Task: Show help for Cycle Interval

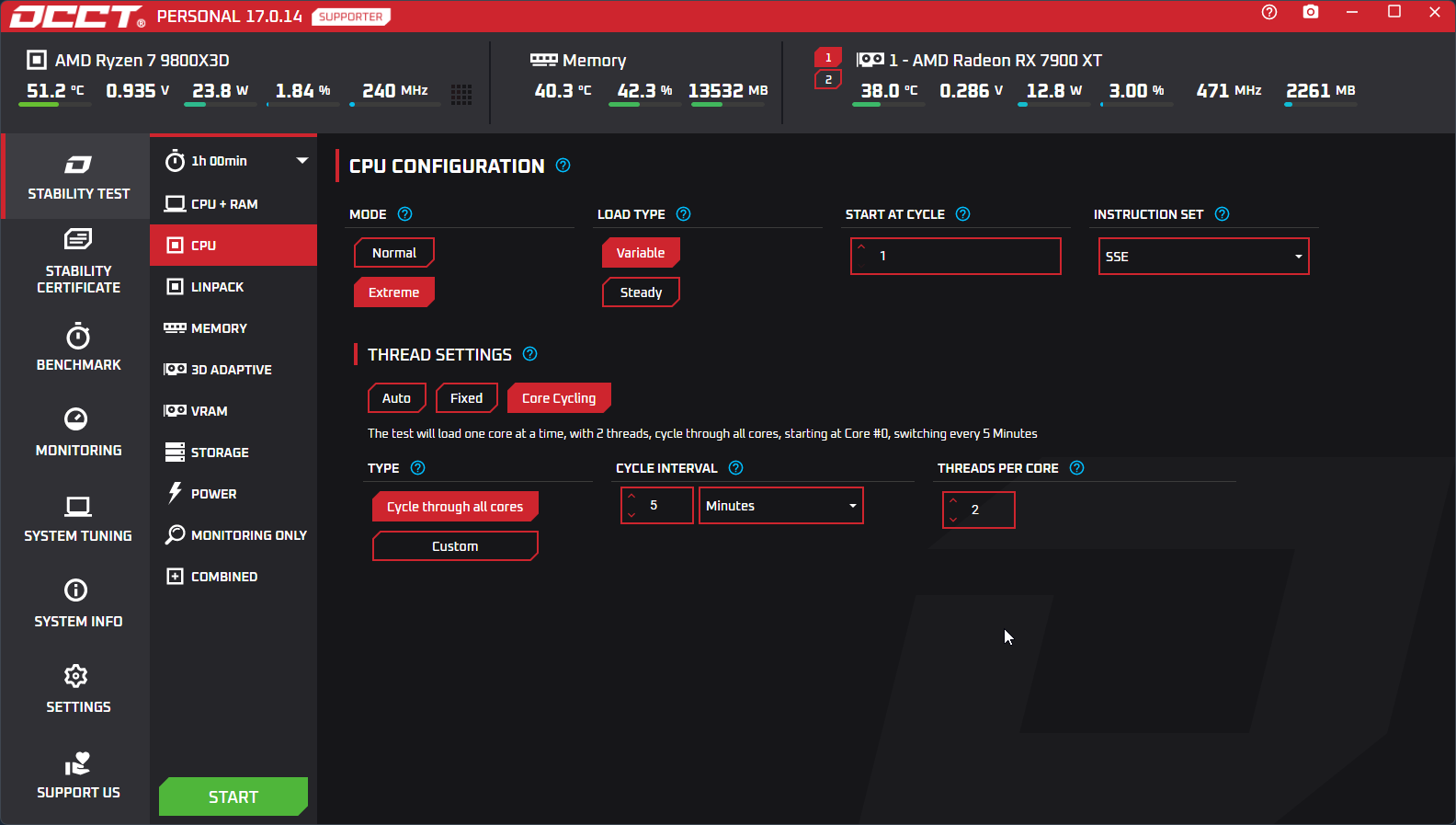Action: [736, 468]
